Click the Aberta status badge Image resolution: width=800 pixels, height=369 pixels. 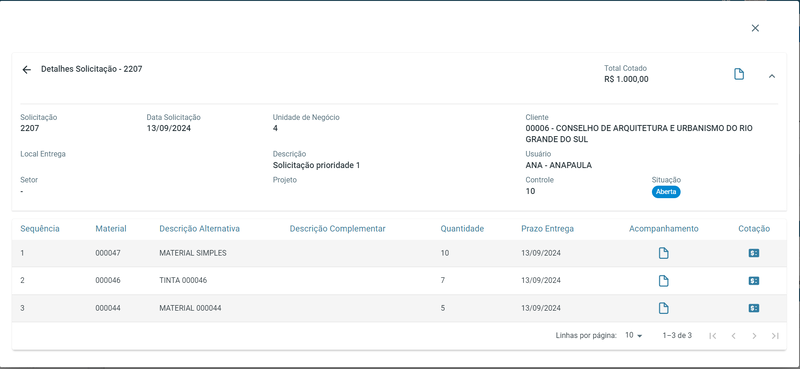point(666,192)
